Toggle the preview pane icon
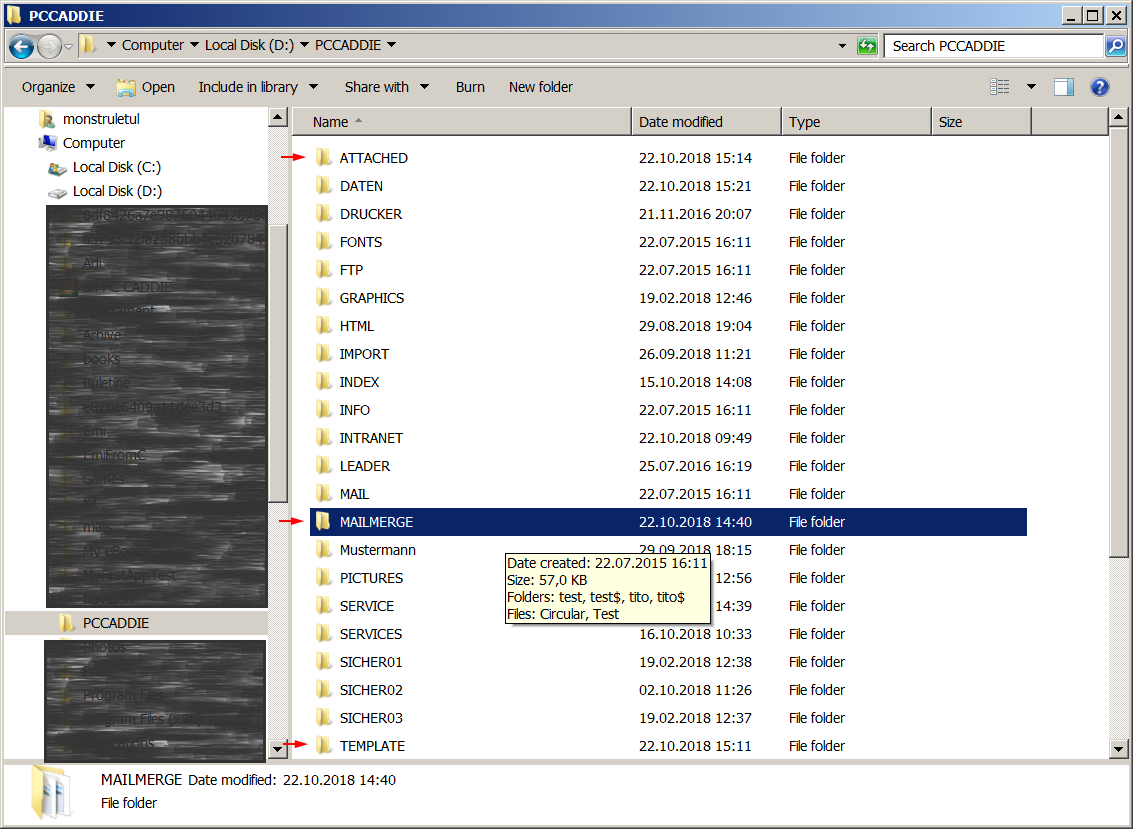 [1064, 87]
